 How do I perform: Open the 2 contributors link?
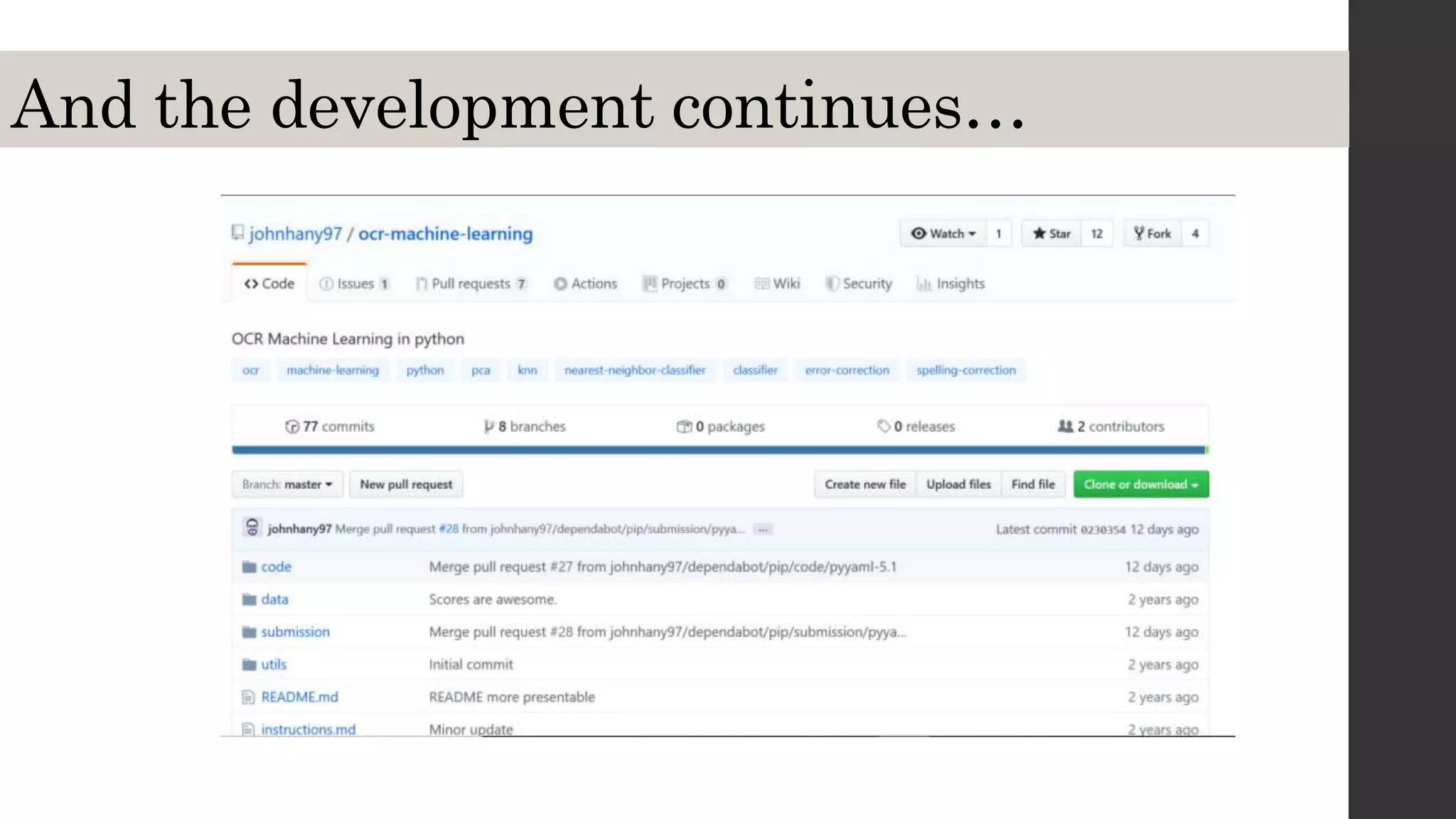[1111, 427]
